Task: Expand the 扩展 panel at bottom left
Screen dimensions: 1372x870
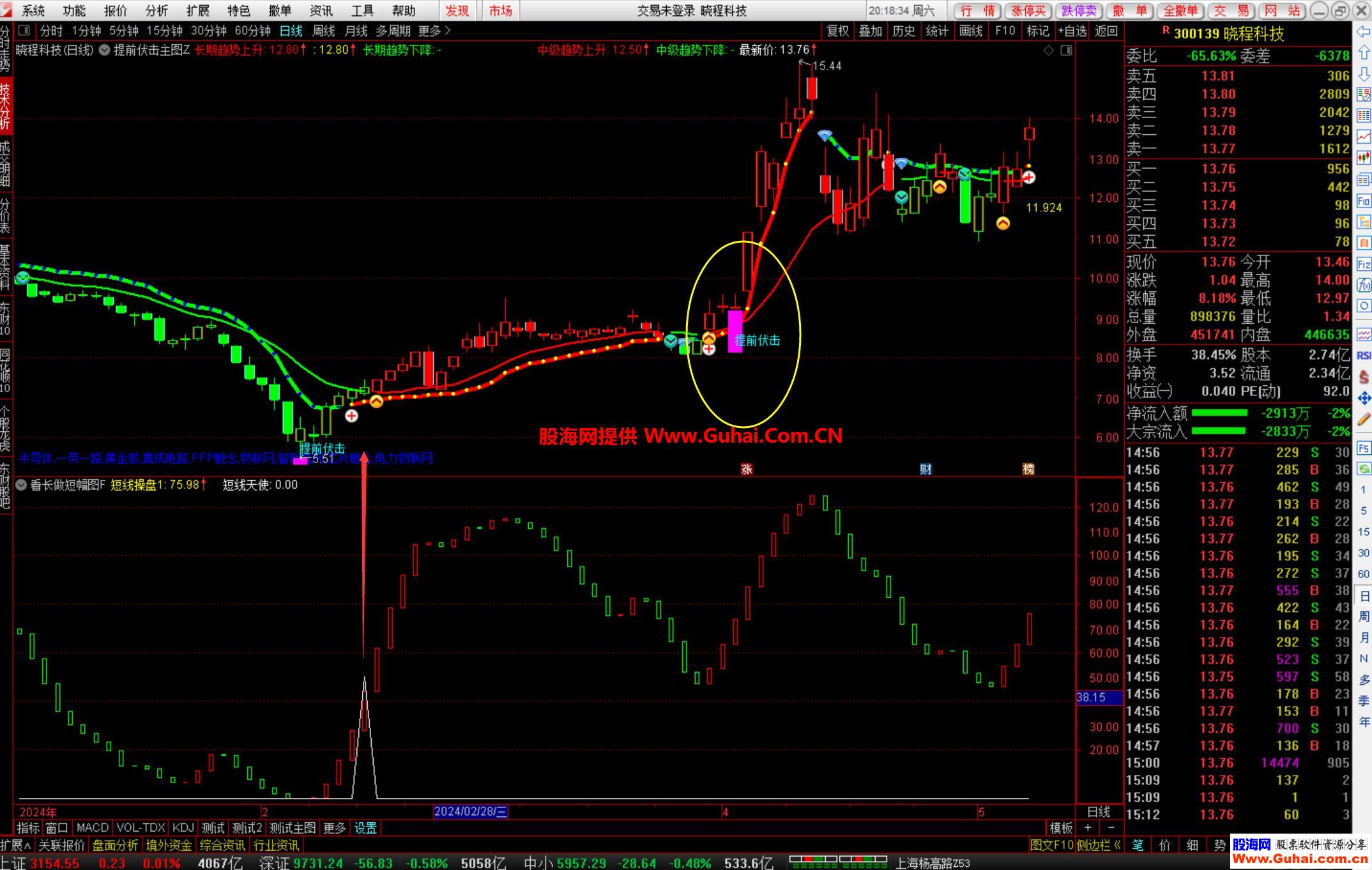Action: coord(15,845)
